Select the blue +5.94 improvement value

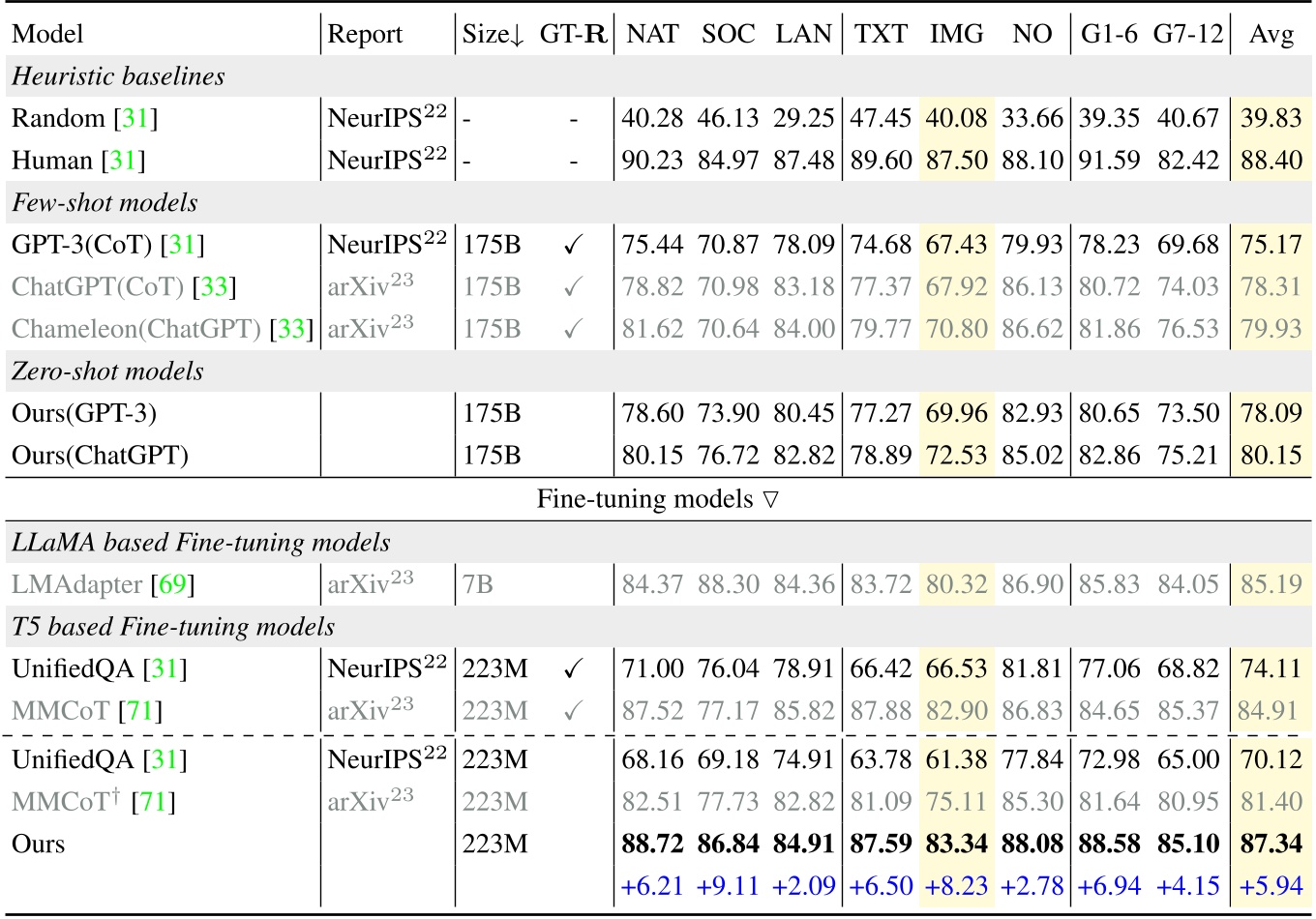pyautogui.click(x=1271, y=885)
